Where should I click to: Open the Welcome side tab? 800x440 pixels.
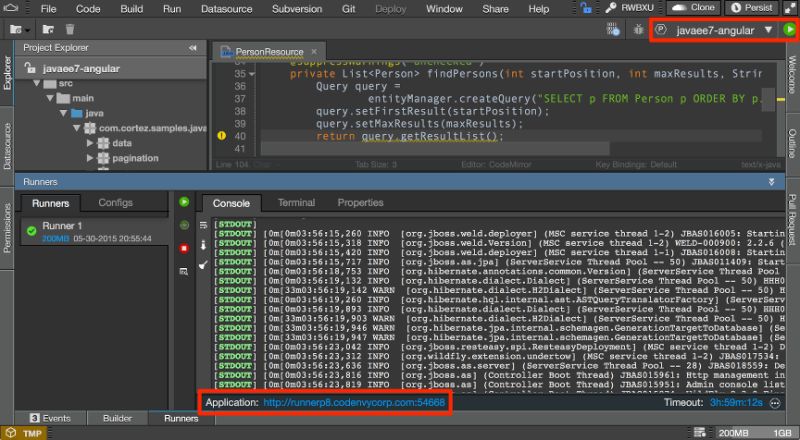(792, 75)
